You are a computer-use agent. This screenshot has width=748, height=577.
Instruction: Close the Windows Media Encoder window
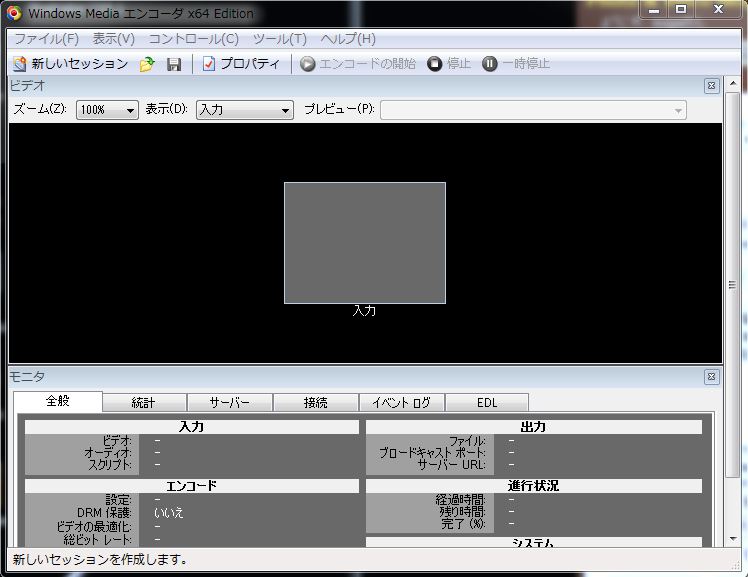tap(718, 10)
